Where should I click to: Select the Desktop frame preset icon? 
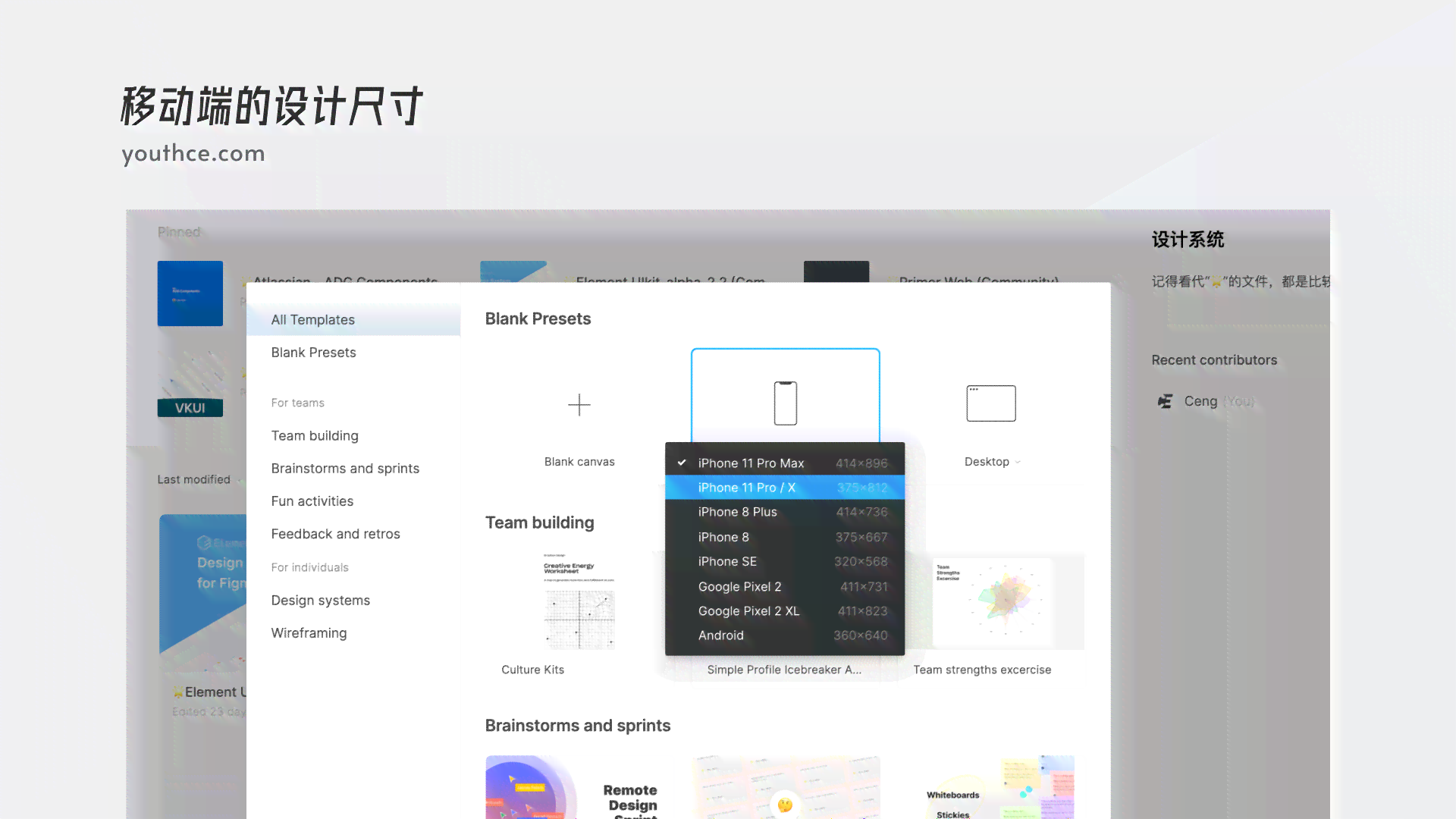click(x=991, y=403)
